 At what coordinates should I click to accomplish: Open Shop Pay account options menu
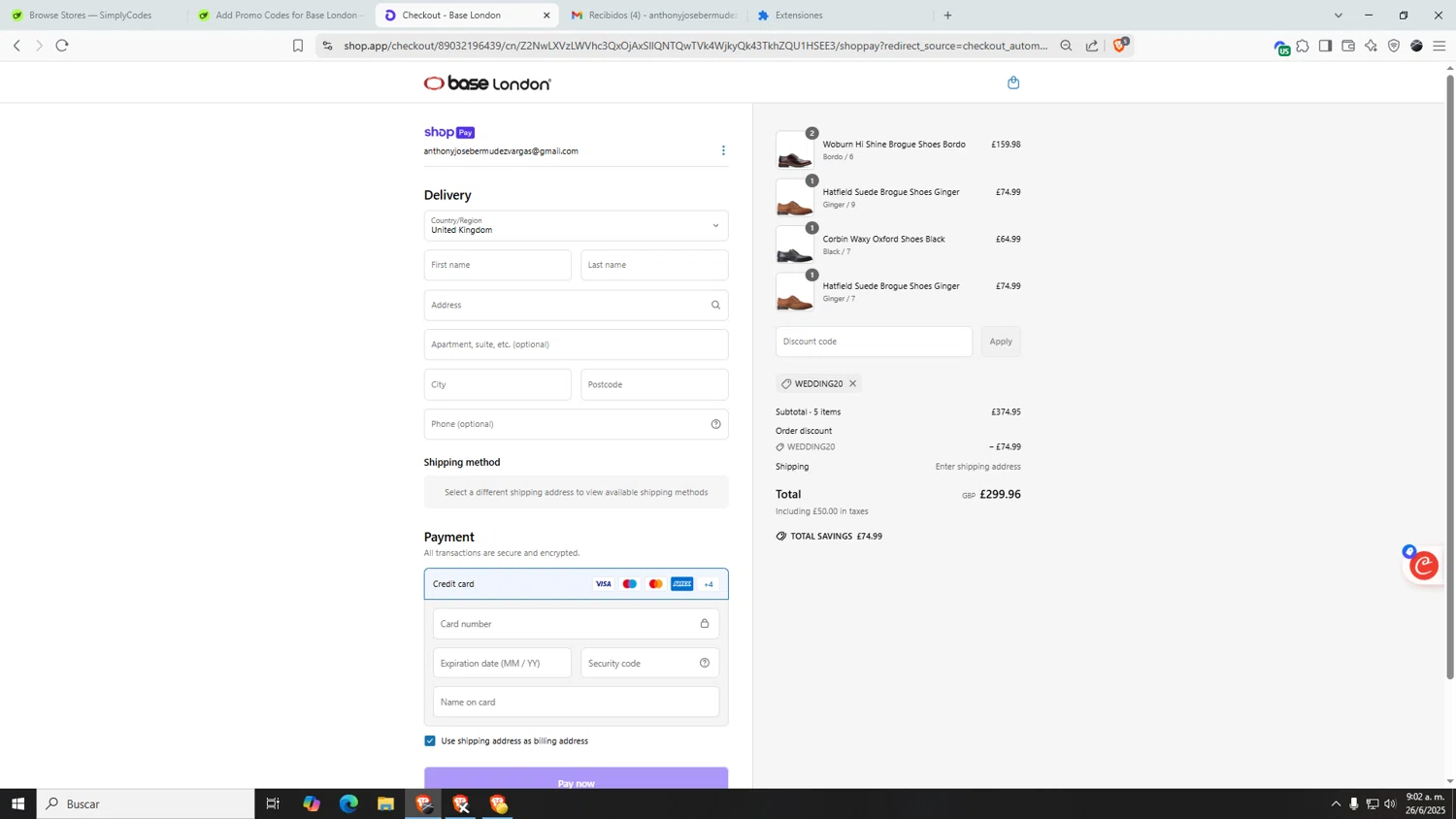(x=723, y=150)
